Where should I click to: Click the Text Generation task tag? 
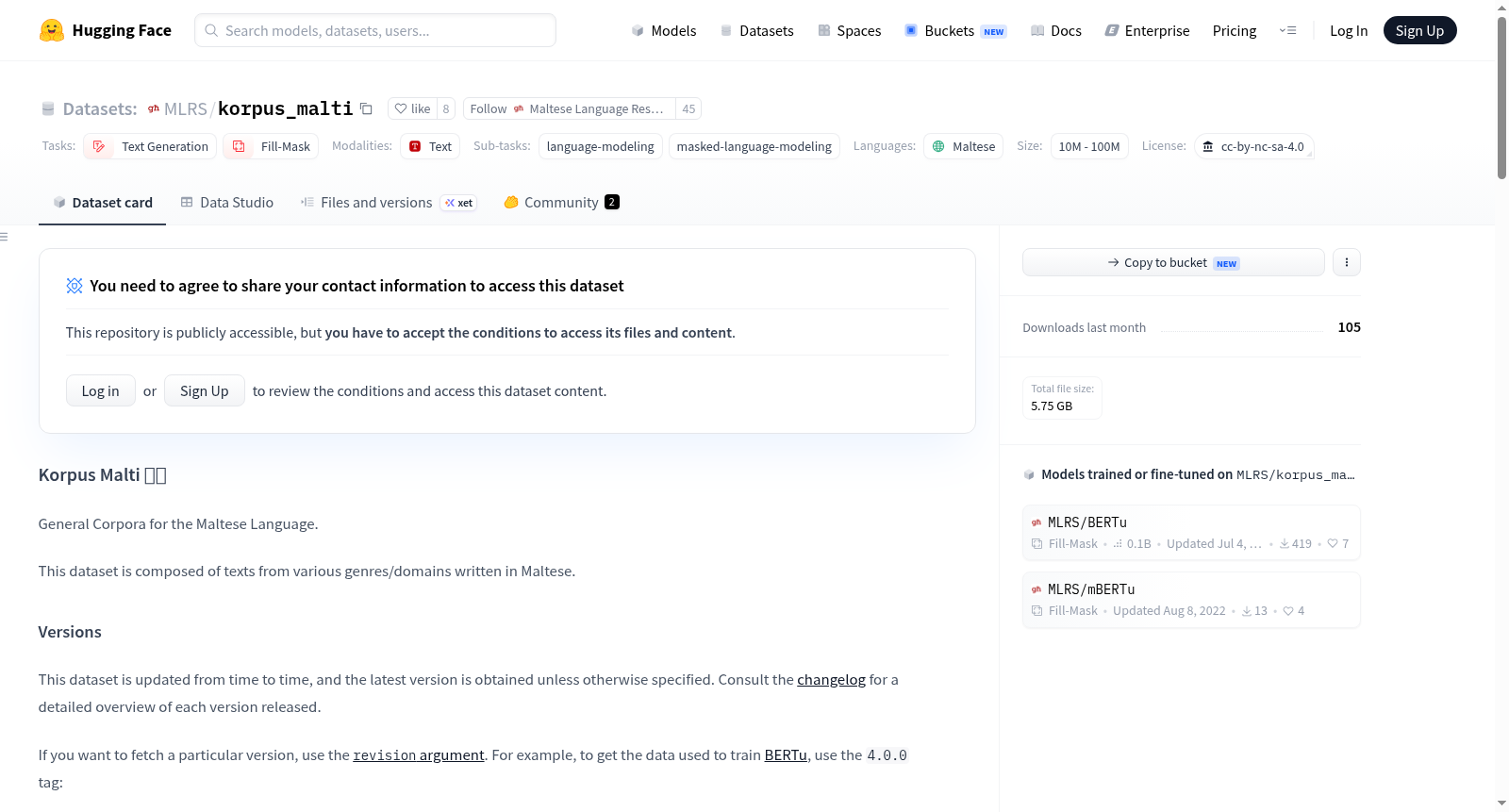click(x=150, y=146)
